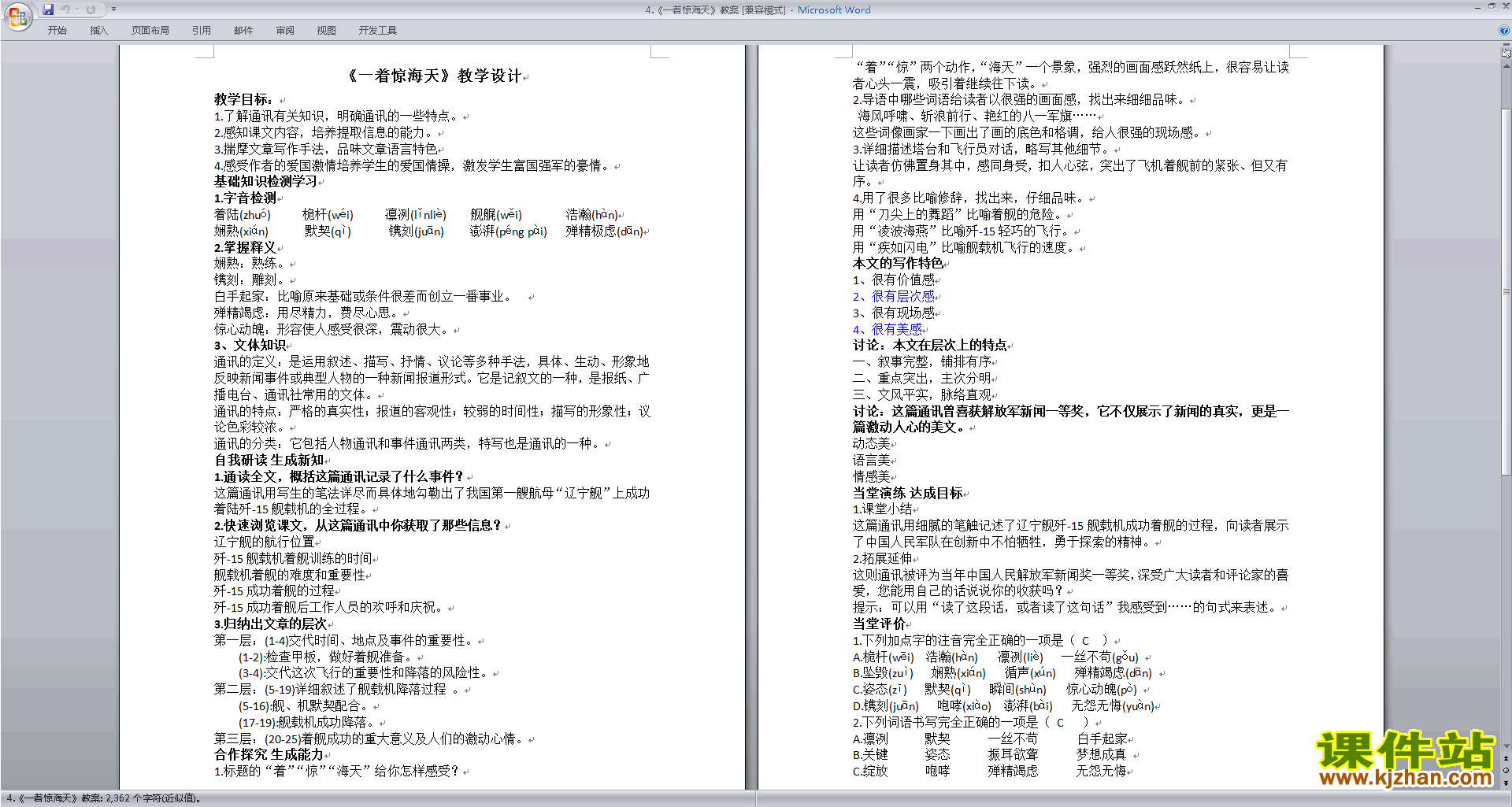Image resolution: width=1512 pixels, height=807 pixels.
Task: Click the heading 基础知识检测学习
Action: 265,182
